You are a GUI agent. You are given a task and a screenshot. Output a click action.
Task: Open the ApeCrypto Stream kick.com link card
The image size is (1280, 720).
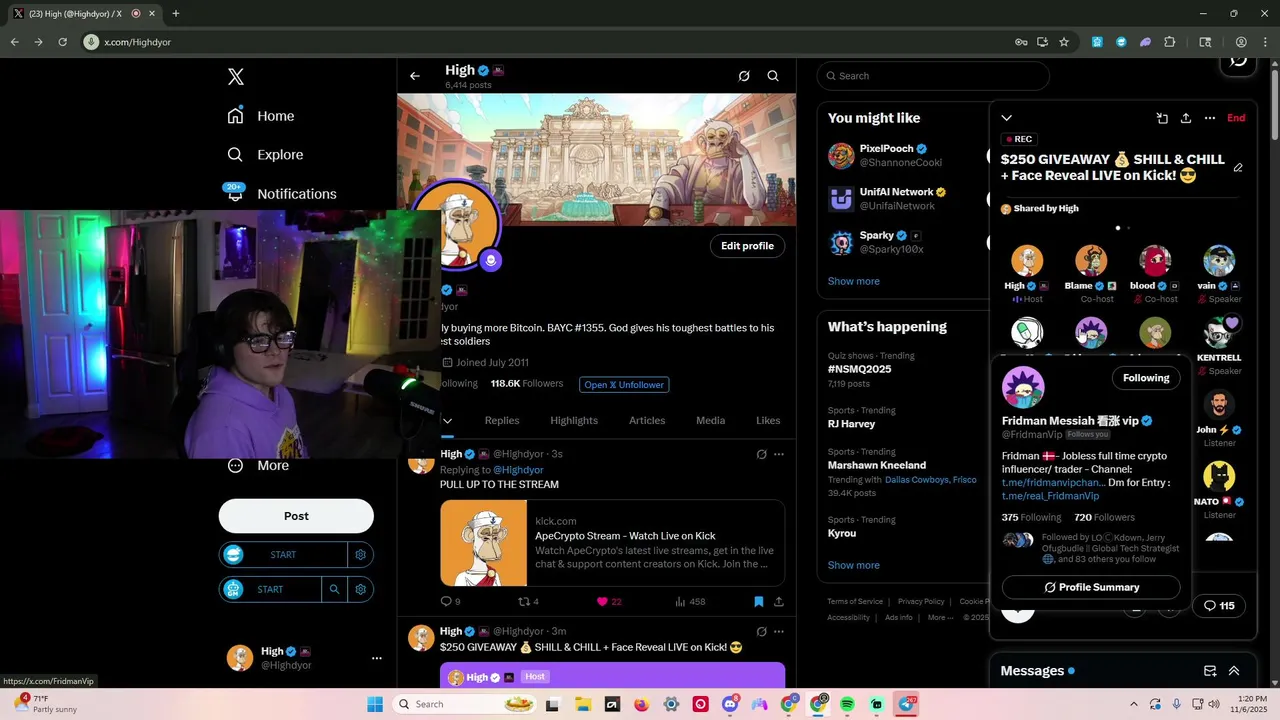612,543
